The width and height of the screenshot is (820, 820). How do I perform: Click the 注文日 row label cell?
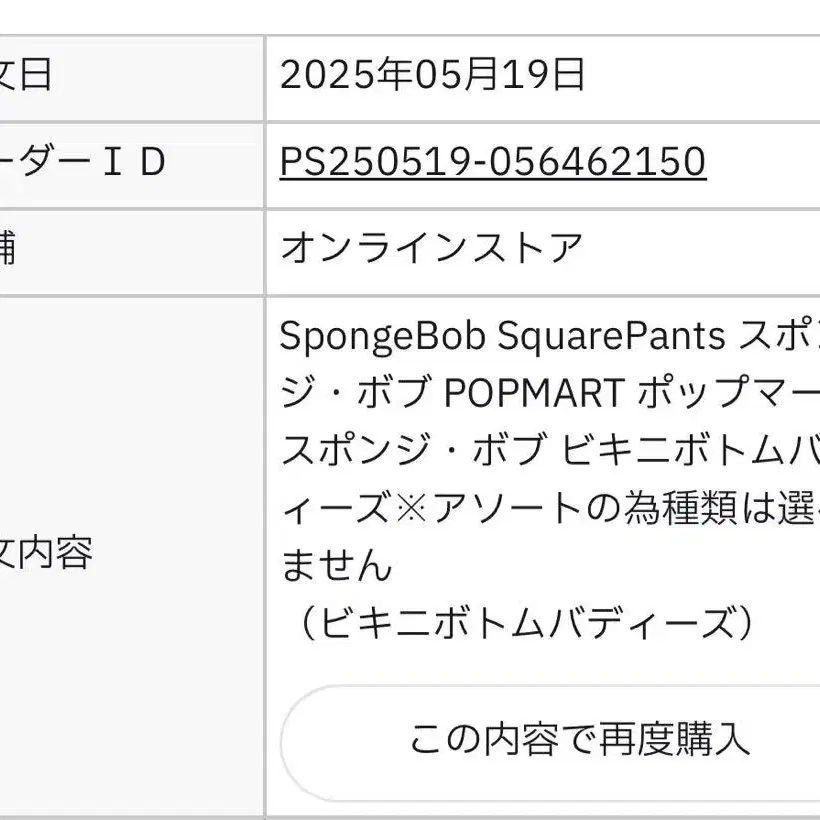pyautogui.click(x=30, y=76)
